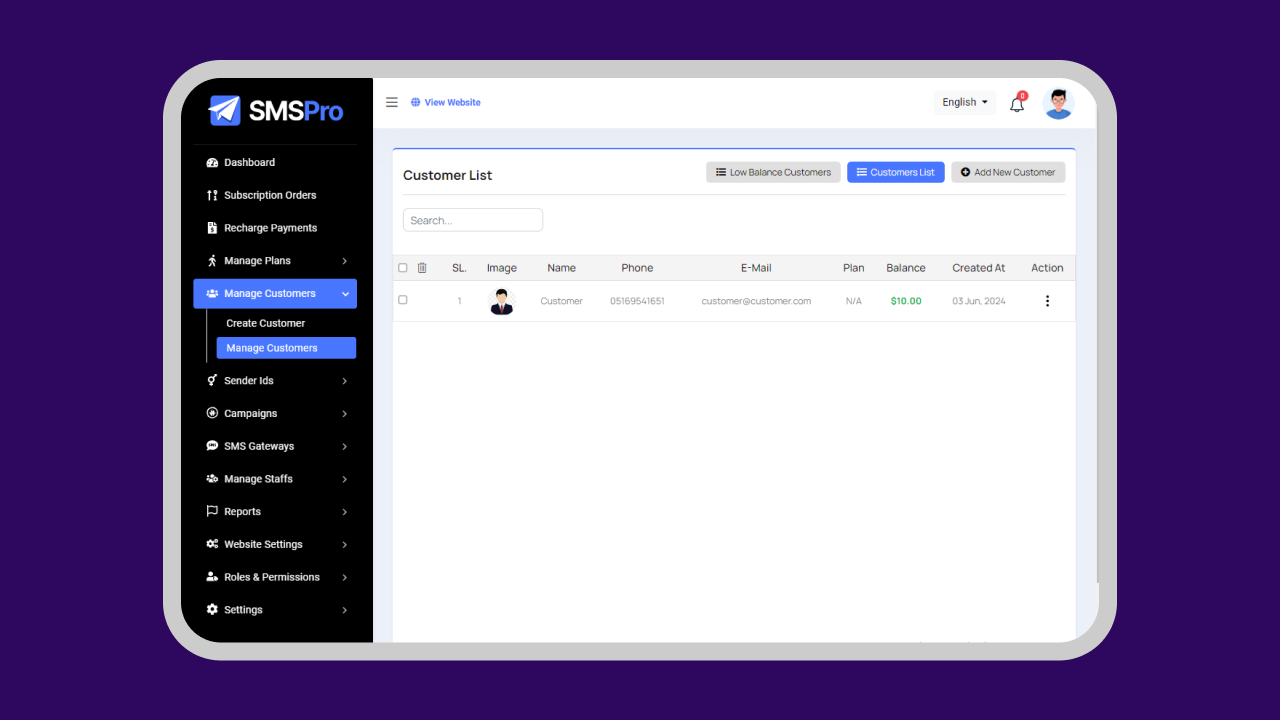
Task: Open Sender Ids via its key icon
Action: click(211, 380)
